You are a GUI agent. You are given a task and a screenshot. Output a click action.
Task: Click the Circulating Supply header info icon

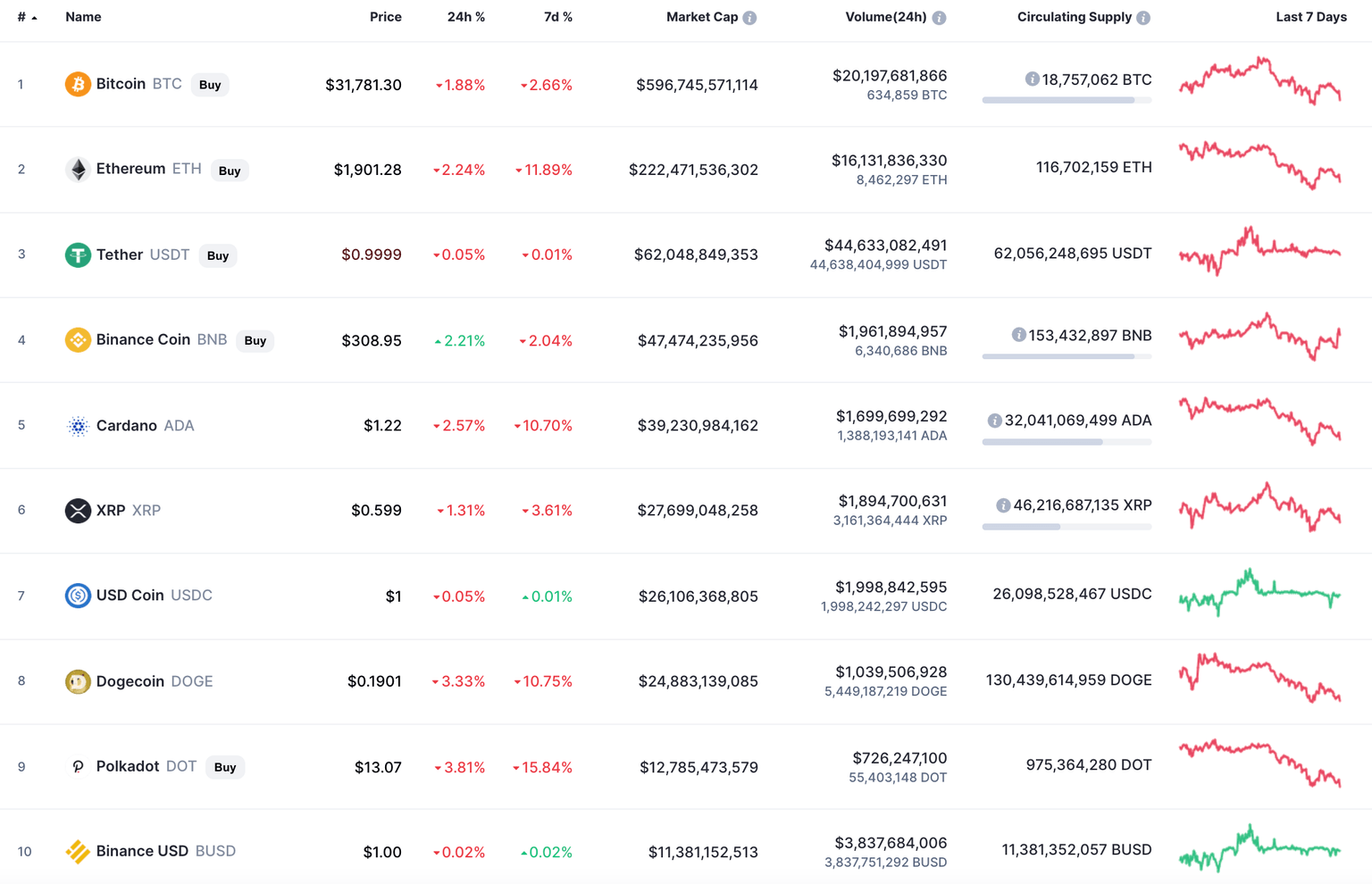(1143, 18)
